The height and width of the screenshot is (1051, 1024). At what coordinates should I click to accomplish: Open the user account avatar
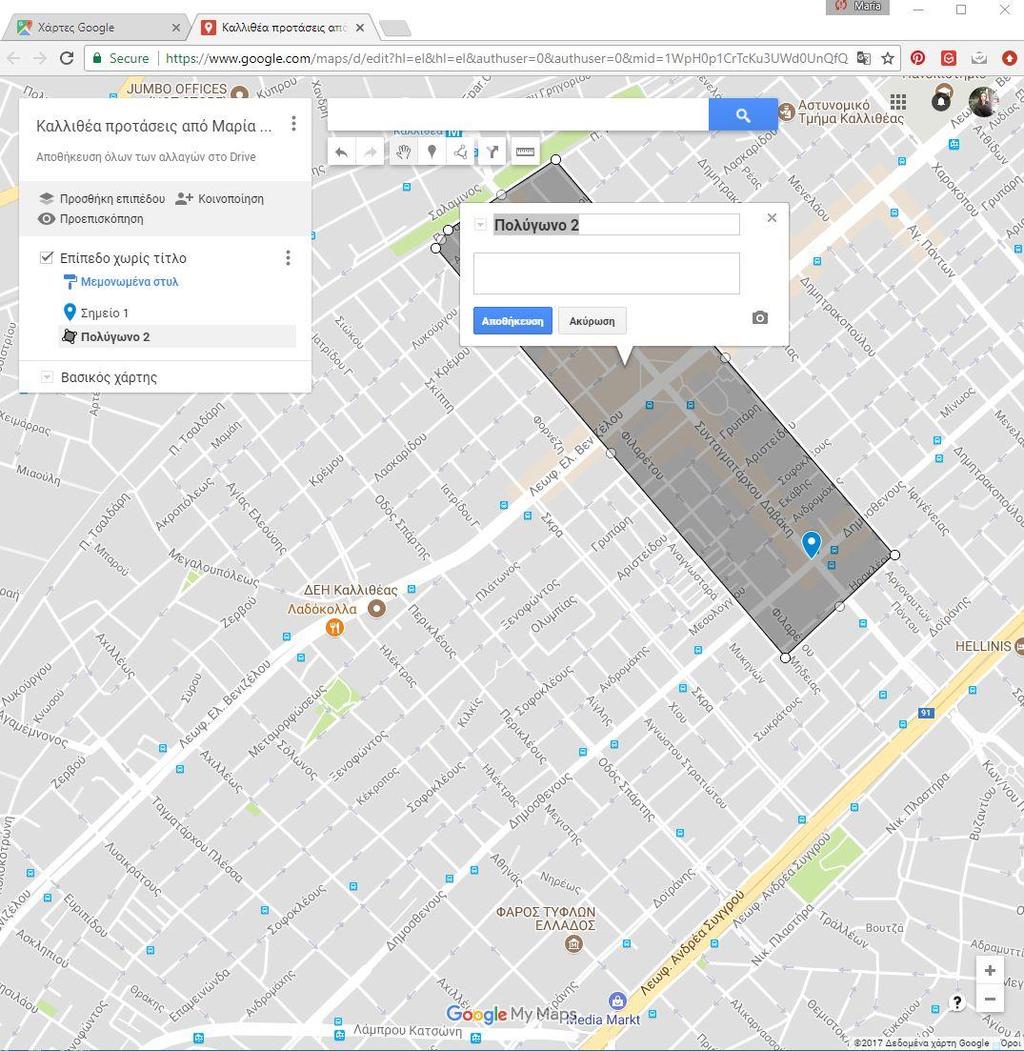984,102
